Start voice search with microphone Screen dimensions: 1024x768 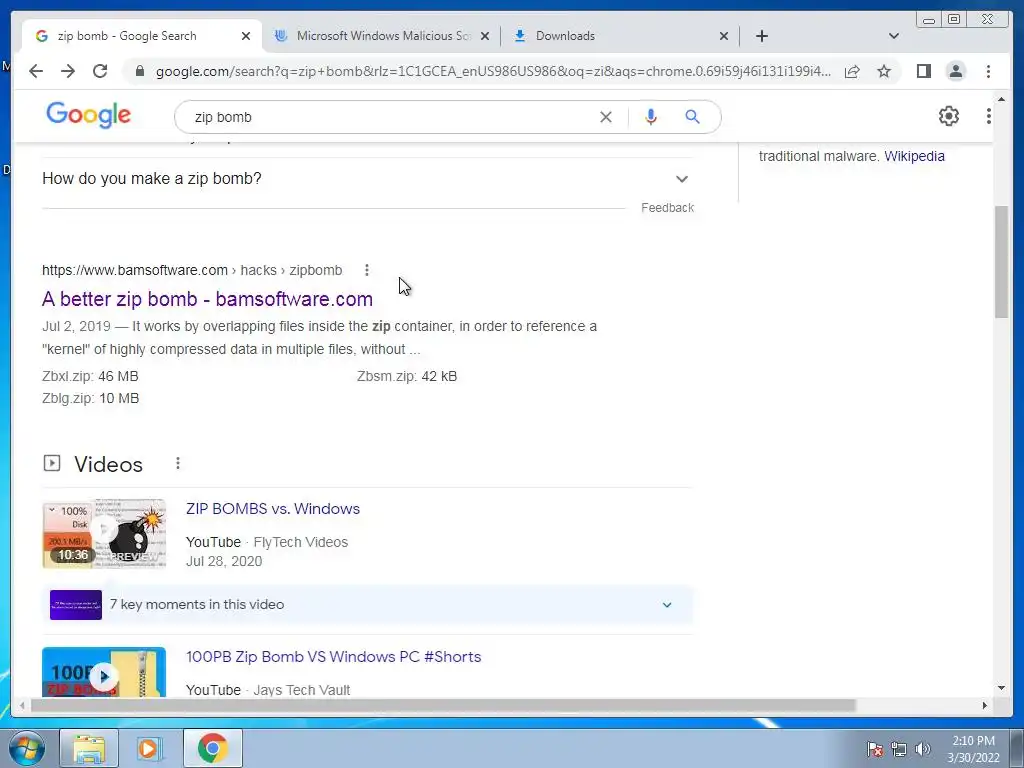click(650, 117)
